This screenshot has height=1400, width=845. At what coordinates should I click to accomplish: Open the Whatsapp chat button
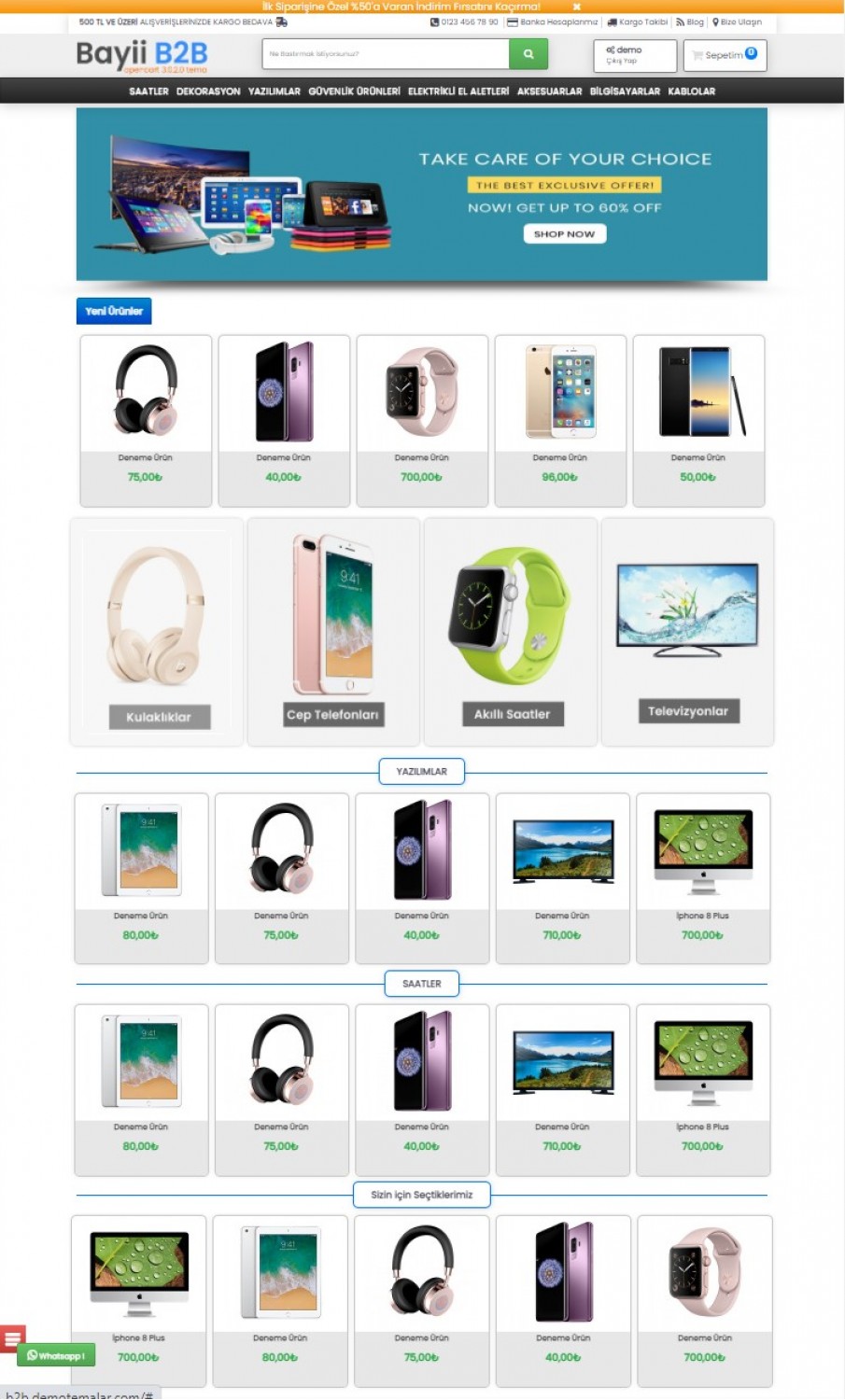click(56, 1355)
